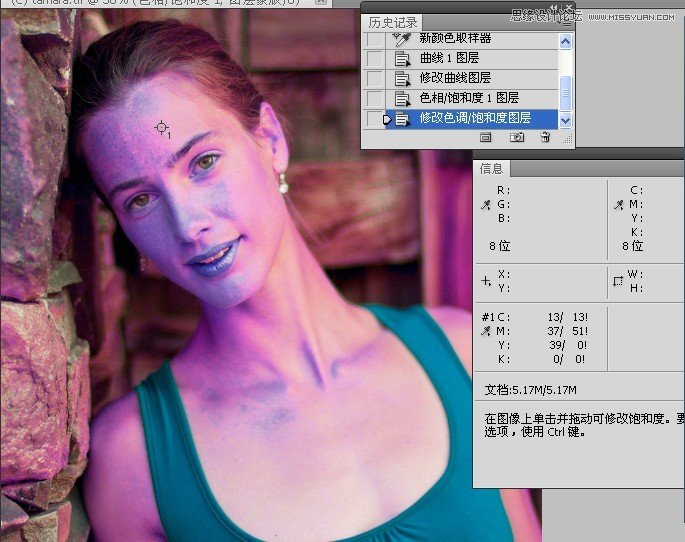Click the width/height icon beside W and H
The height and width of the screenshot is (542, 685).
pyautogui.click(x=617, y=281)
